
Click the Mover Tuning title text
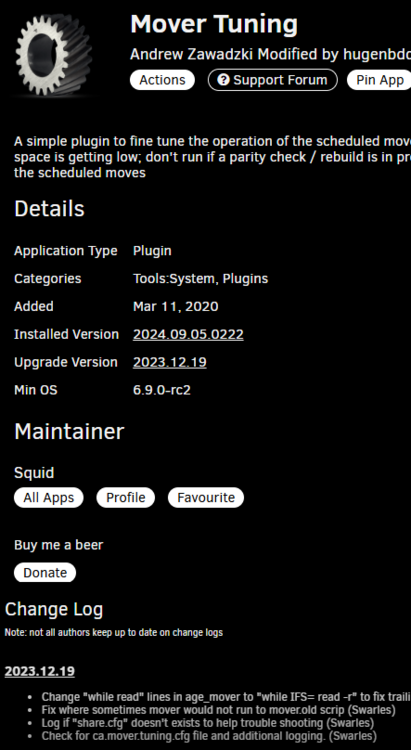(214, 24)
